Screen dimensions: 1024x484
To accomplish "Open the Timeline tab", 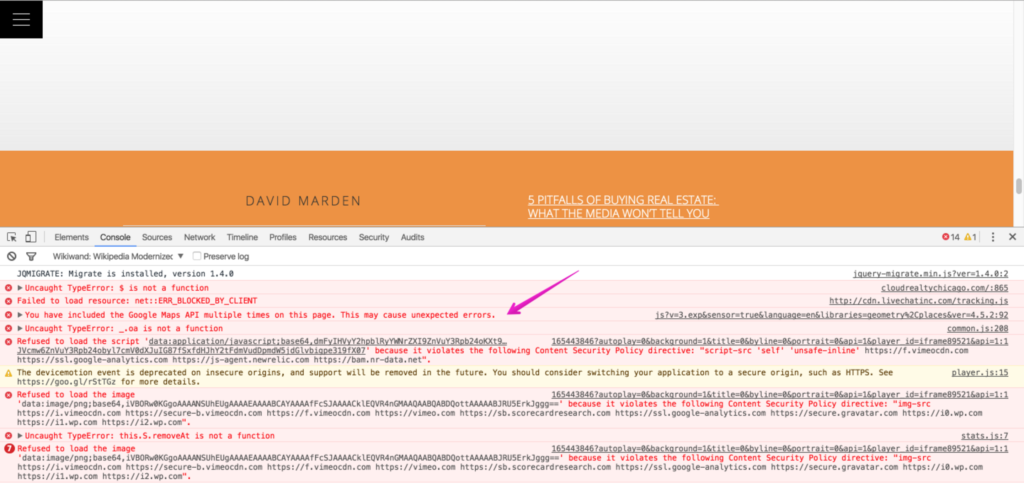I will click(x=242, y=237).
